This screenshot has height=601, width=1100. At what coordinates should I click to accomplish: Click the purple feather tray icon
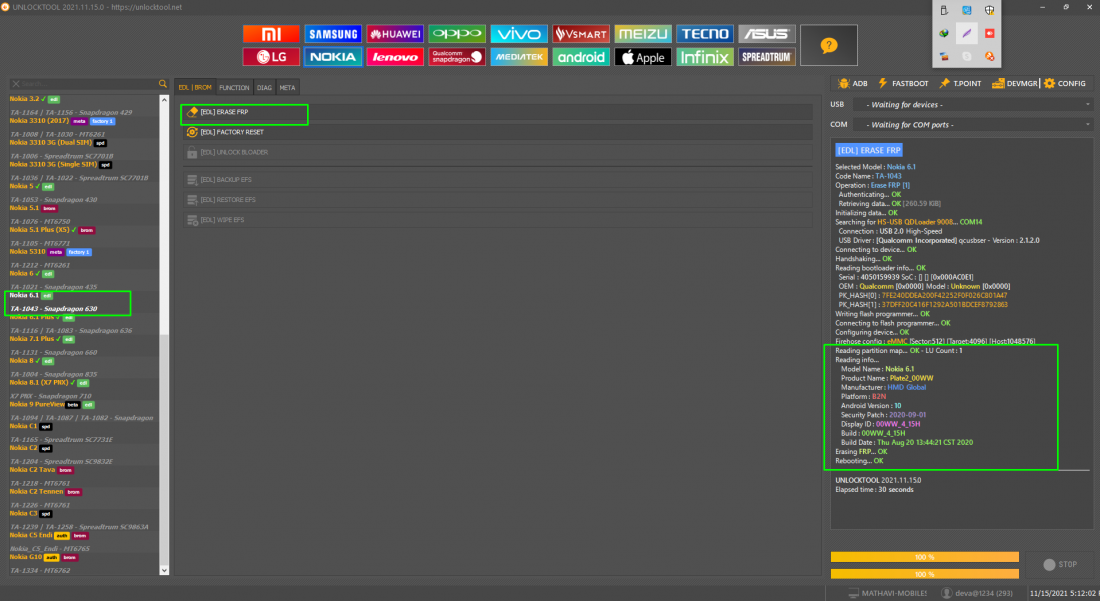pyautogui.click(x=967, y=33)
